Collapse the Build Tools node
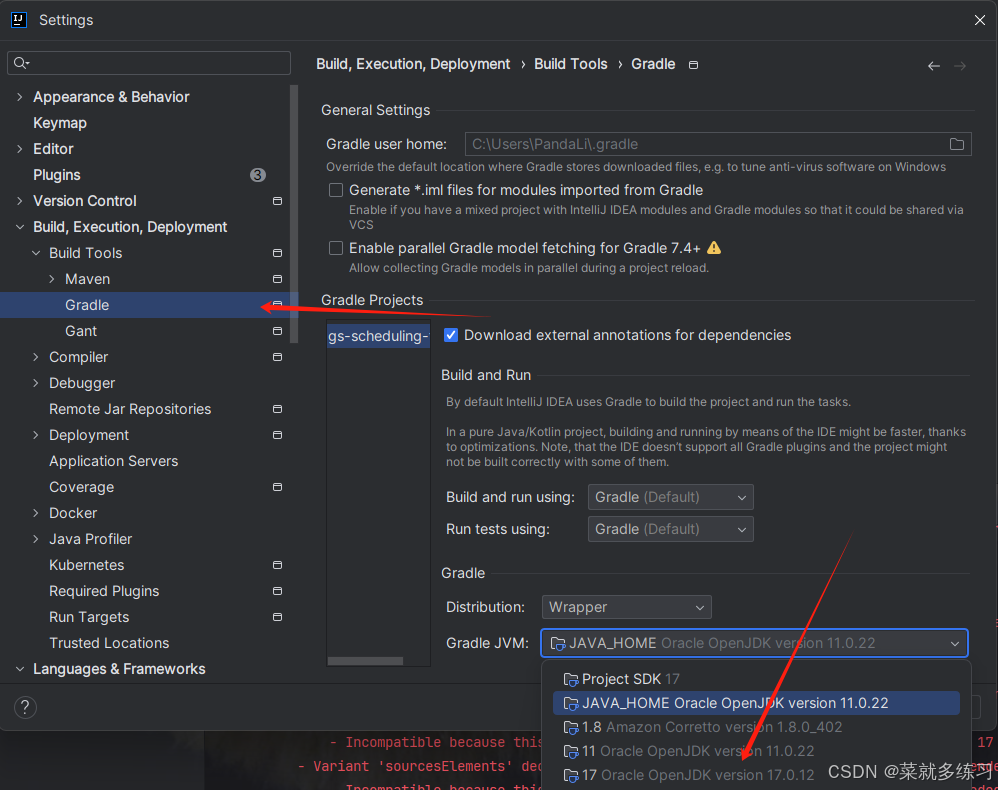This screenshot has height=790, width=998. pyautogui.click(x=36, y=253)
